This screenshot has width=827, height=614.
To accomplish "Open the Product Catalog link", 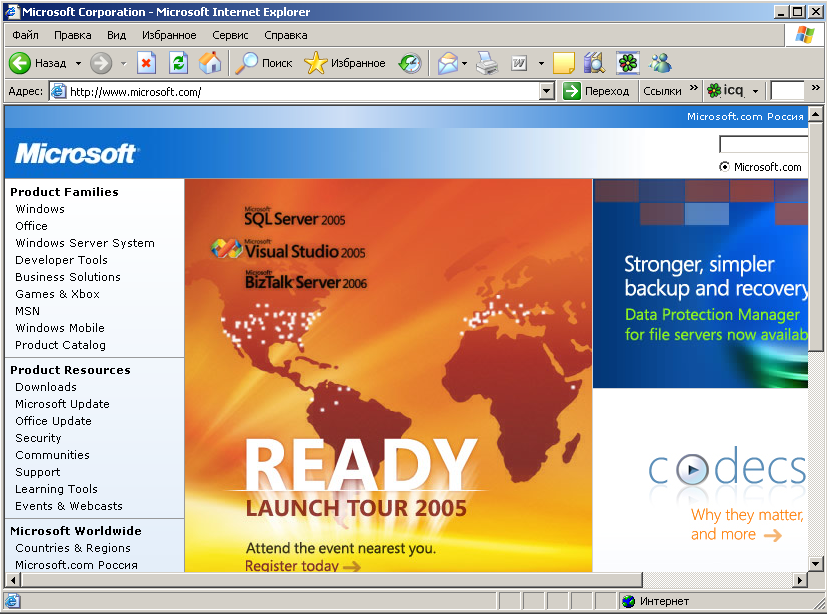I will click(x=60, y=345).
